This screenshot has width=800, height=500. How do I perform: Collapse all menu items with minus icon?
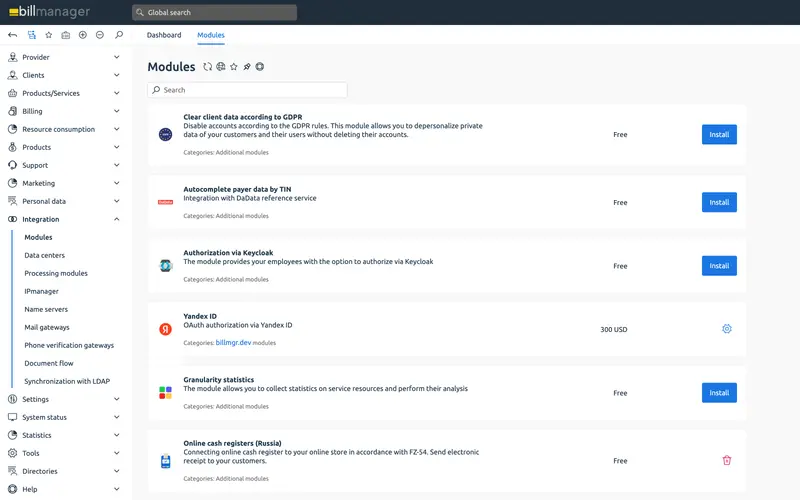[100, 35]
